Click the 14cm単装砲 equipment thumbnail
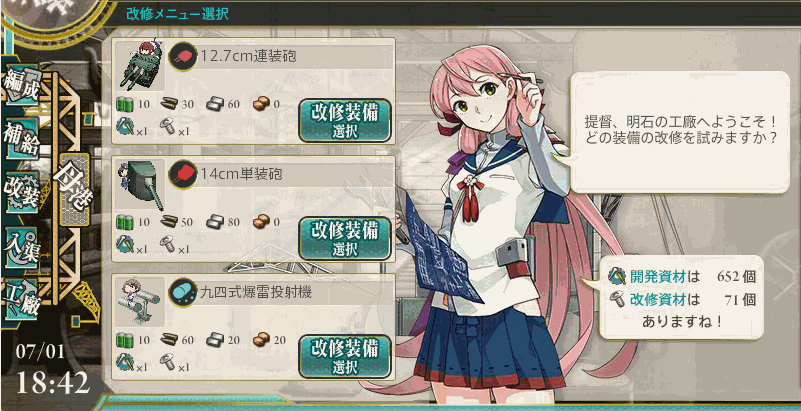The image size is (801, 411). click(x=140, y=184)
